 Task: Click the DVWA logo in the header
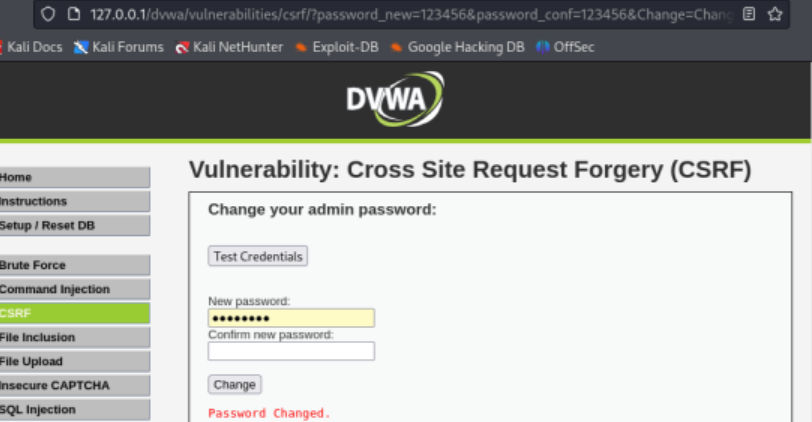pos(394,98)
